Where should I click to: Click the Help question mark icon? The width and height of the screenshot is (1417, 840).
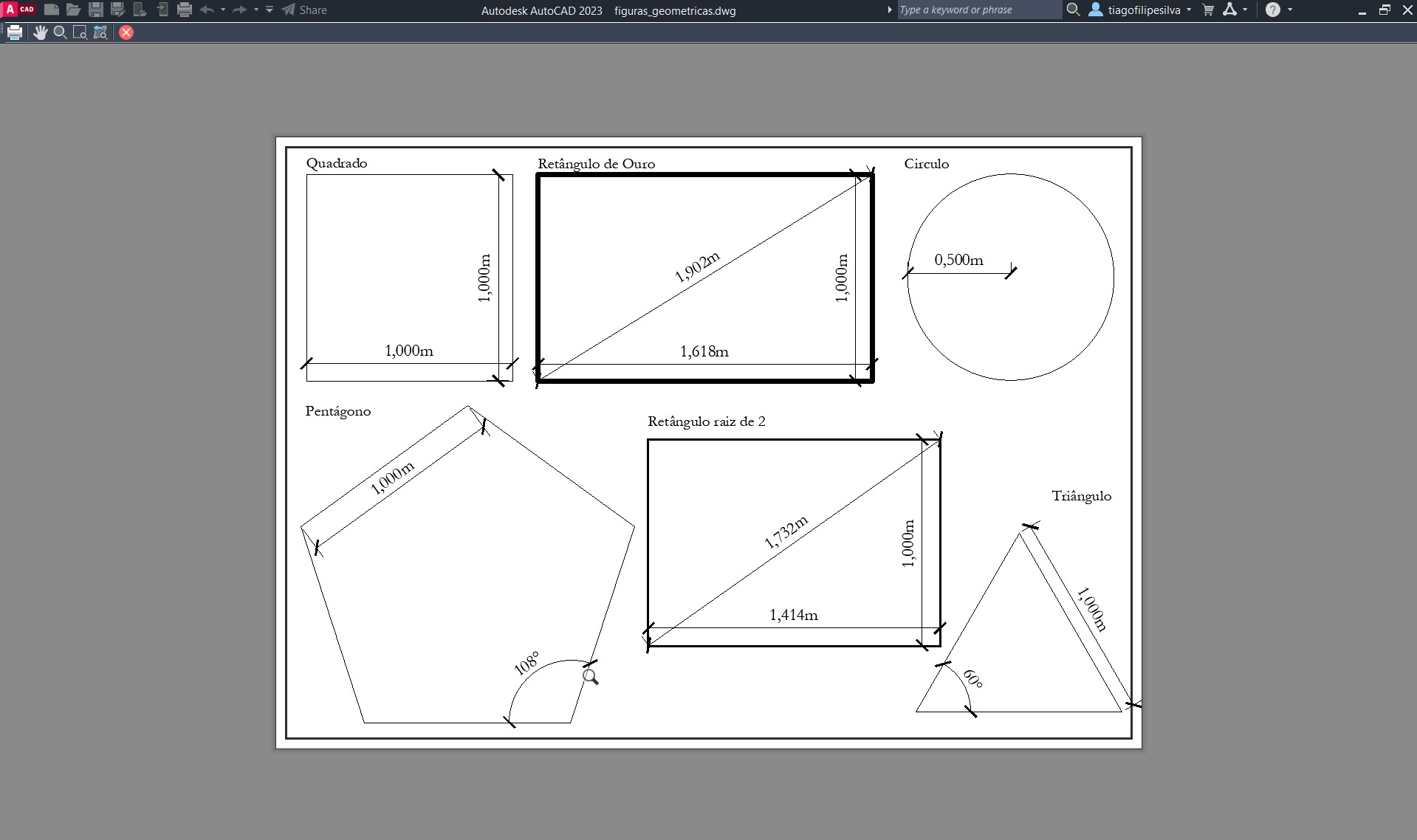pos(1273,10)
